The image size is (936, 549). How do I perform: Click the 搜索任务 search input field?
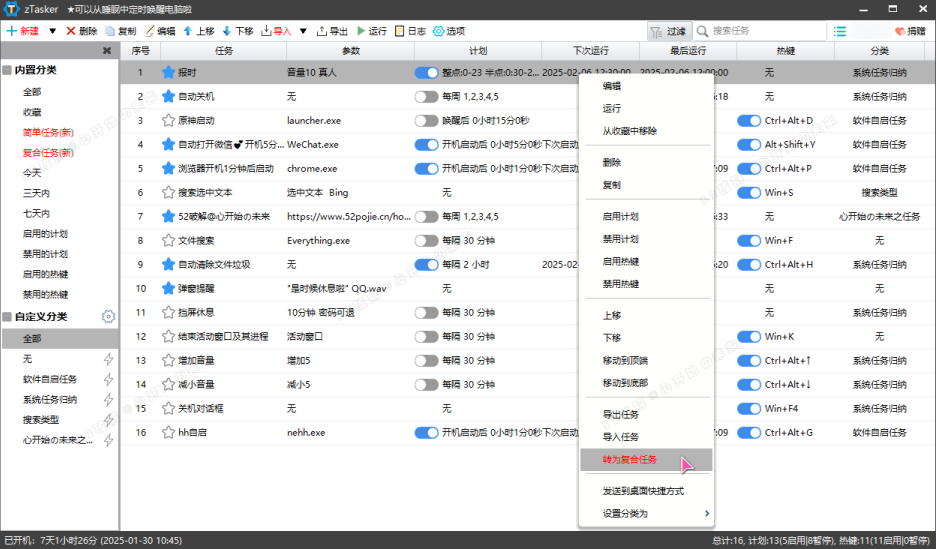pos(765,31)
